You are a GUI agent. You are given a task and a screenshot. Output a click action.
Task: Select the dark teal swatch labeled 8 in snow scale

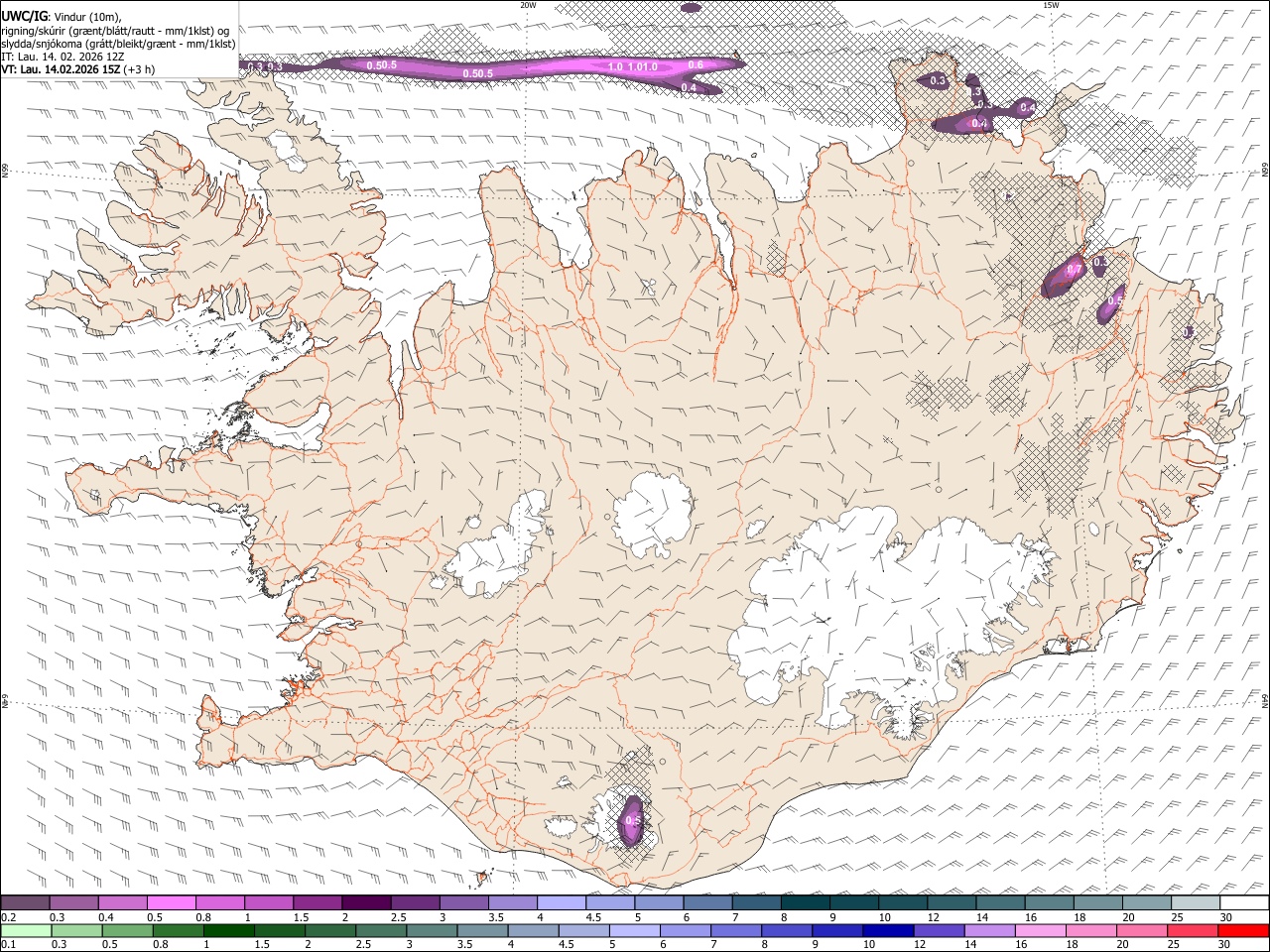tap(806, 903)
